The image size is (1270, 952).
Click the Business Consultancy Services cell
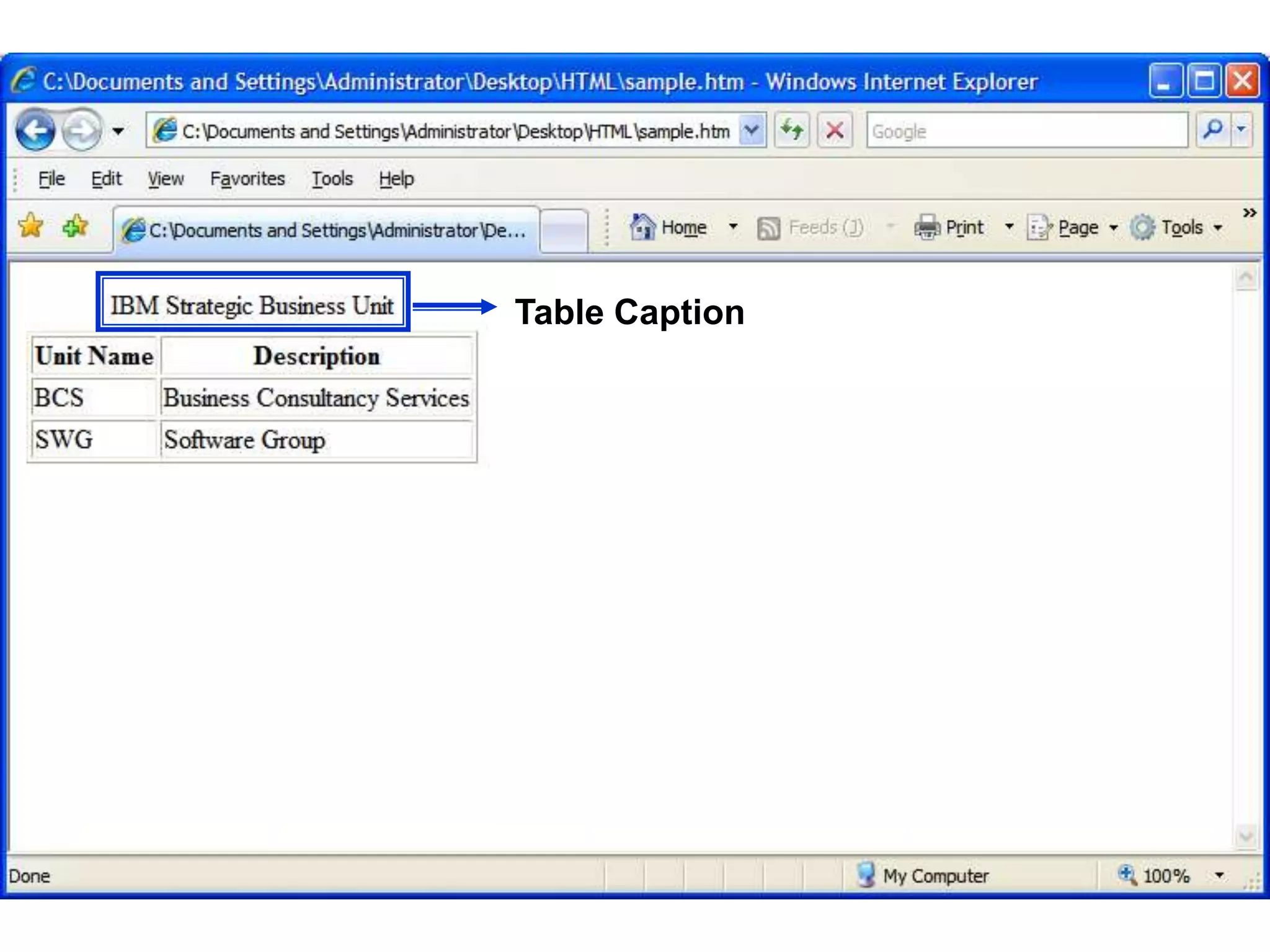[317, 398]
